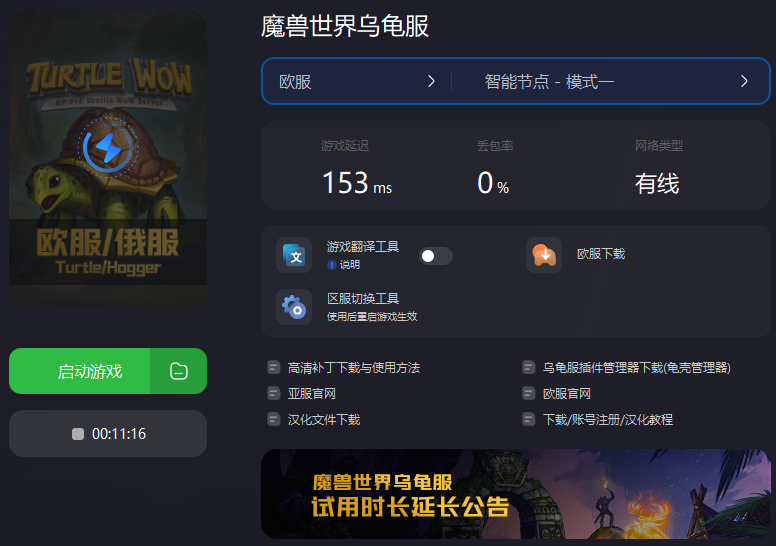Open 高清补丁下载与使用方法 link
The height and width of the screenshot is (546, 776).
[x=353, y=368]
